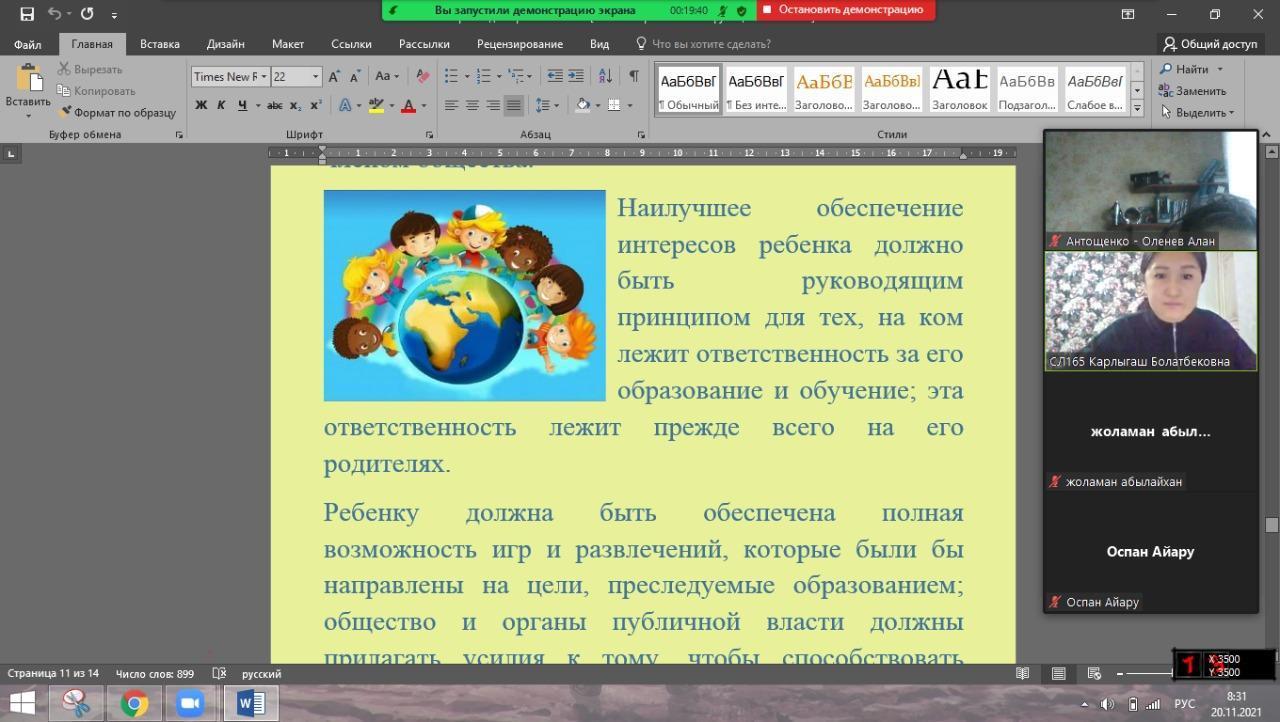
Task: Open the Рецензирование tab
Action: click(519, 44)
